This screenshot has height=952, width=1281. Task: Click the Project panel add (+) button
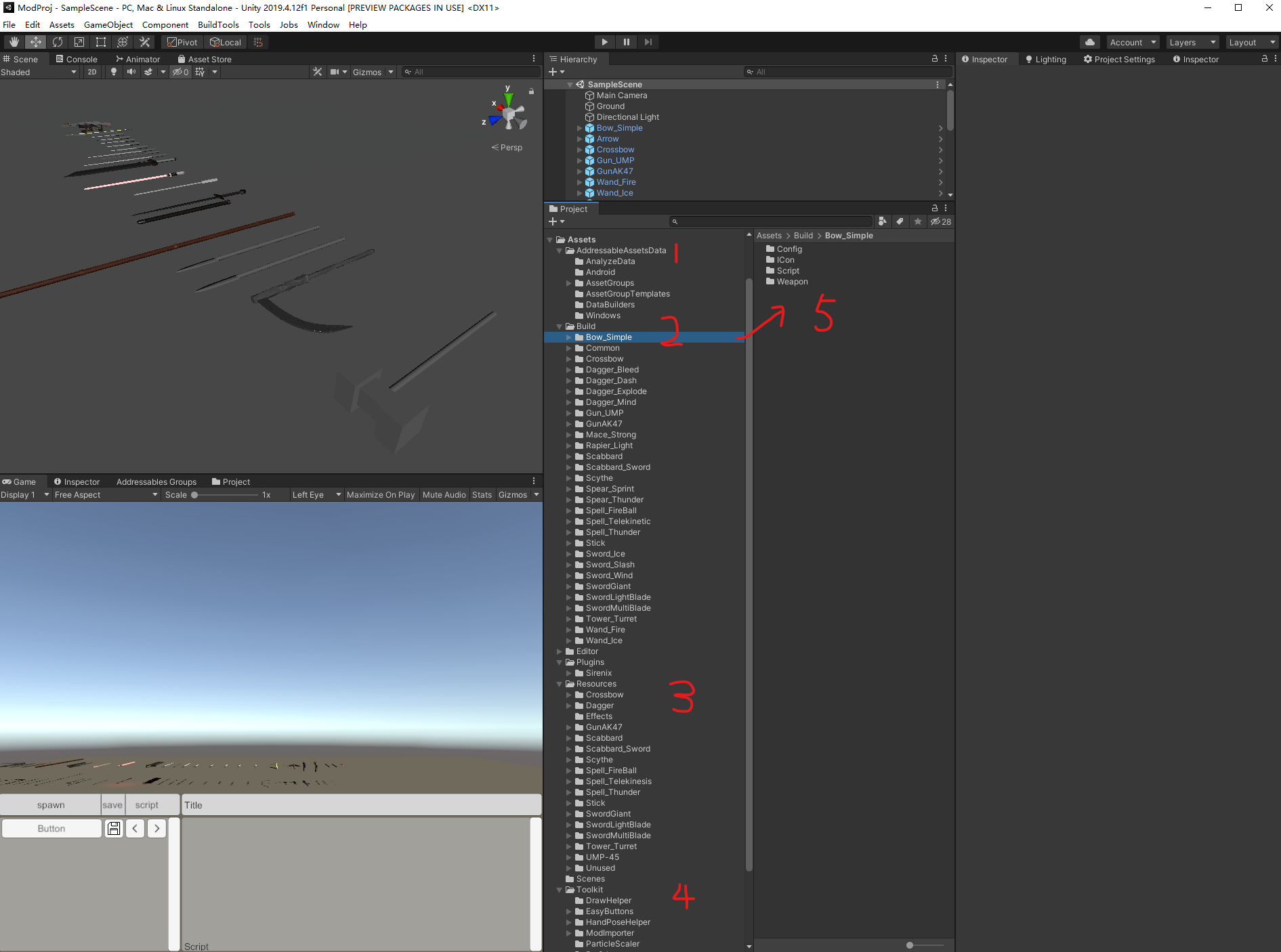click(553, 221)
